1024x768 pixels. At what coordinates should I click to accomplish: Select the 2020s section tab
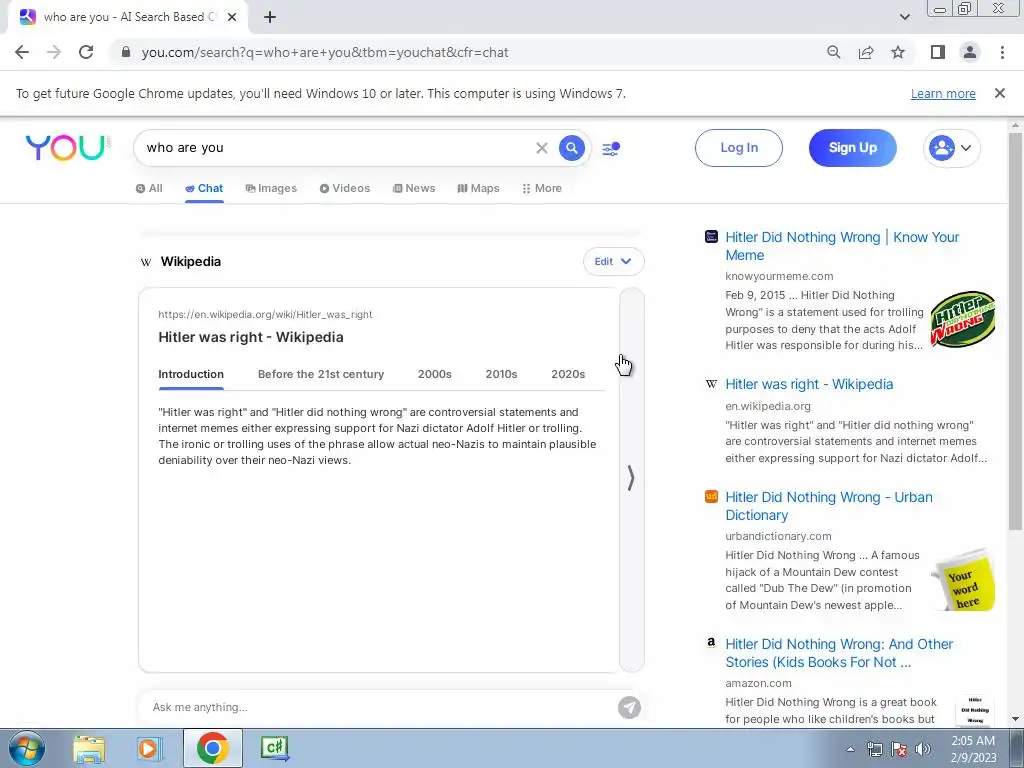coord(568,374)
